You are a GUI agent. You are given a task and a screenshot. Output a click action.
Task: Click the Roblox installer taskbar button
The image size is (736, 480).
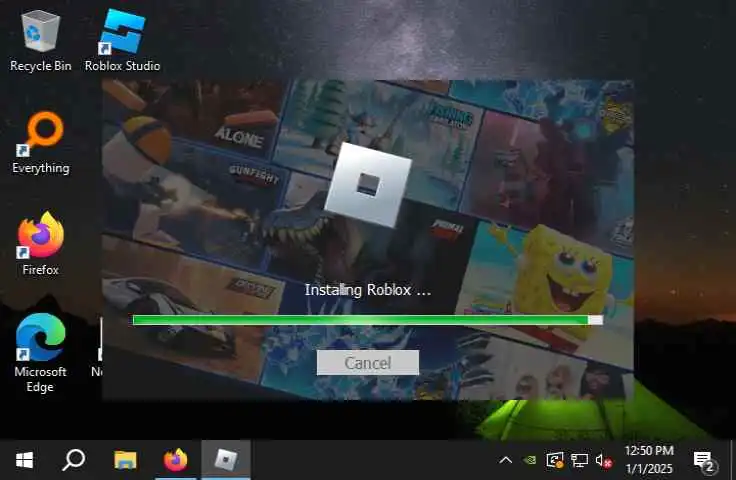point(226,460)
